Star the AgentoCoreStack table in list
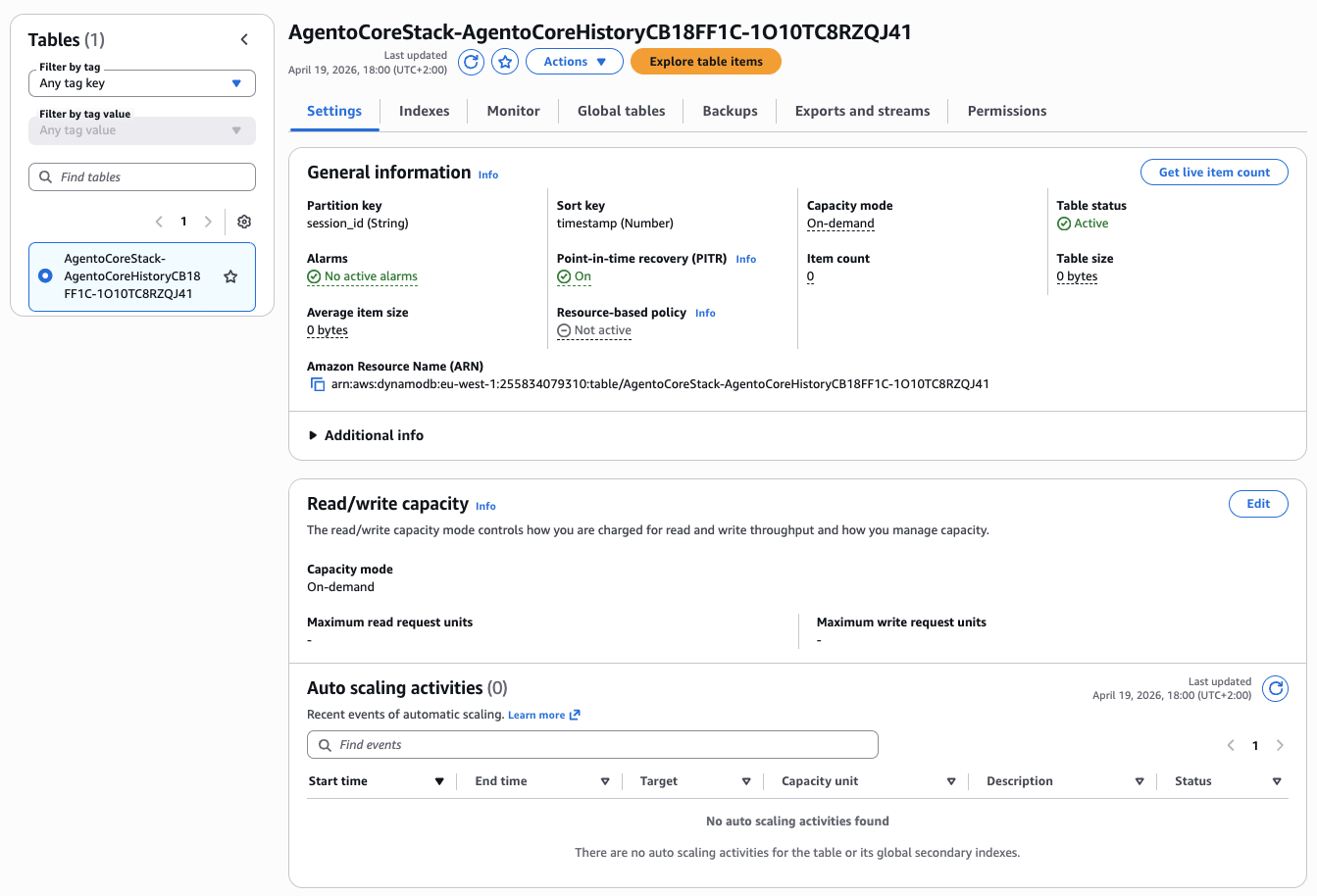 point(230,276)
